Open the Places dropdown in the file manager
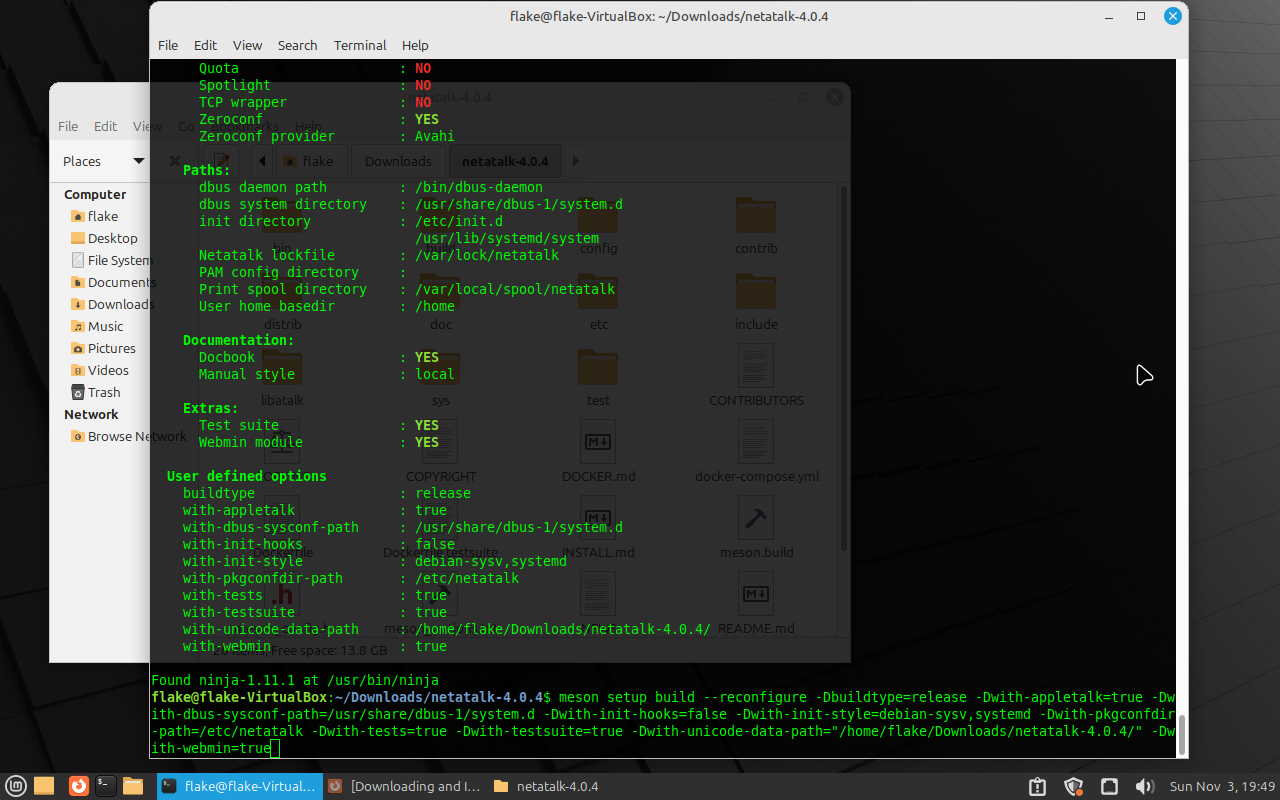The image size is (1280, 800). pos(103,161)
